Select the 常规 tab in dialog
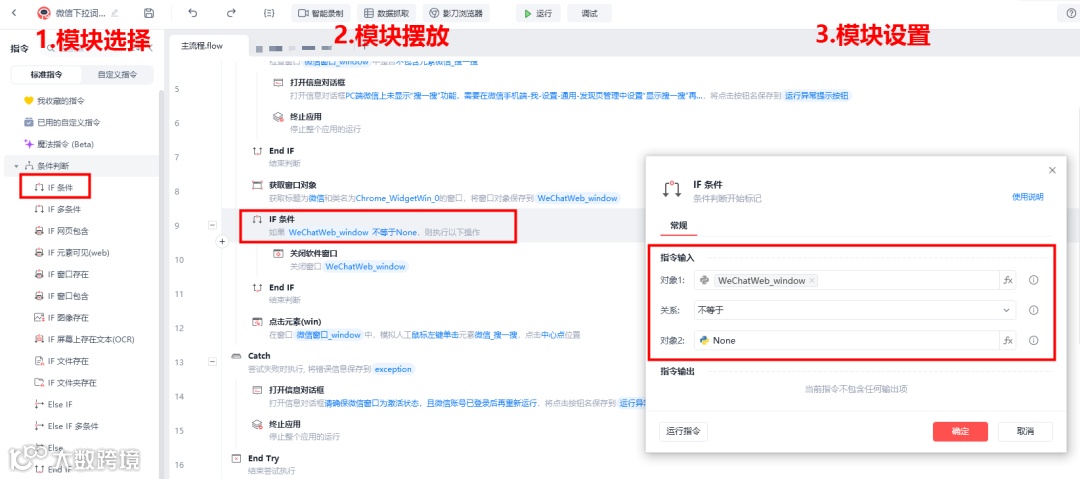The height and width of the screenshot is (479, 1080). coord(678,225)
